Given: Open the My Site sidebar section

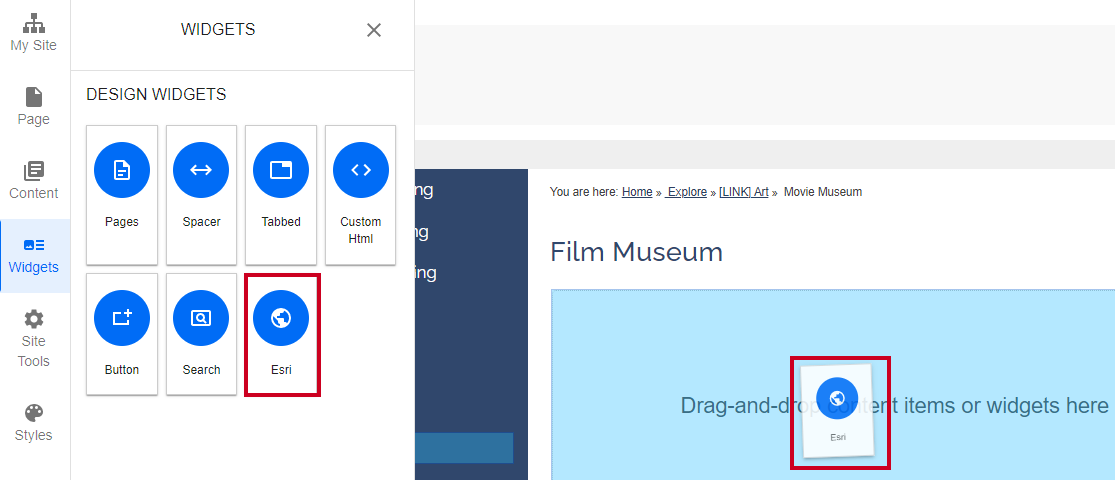Looking at the screenshot, I should [x=33, y=33].
